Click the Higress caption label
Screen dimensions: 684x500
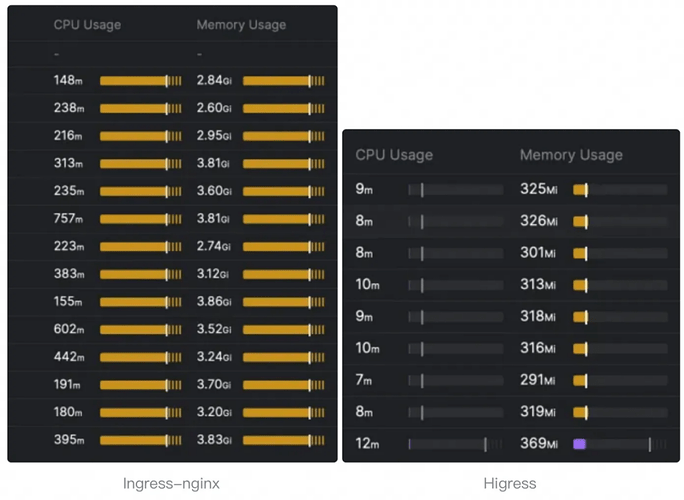510,484
